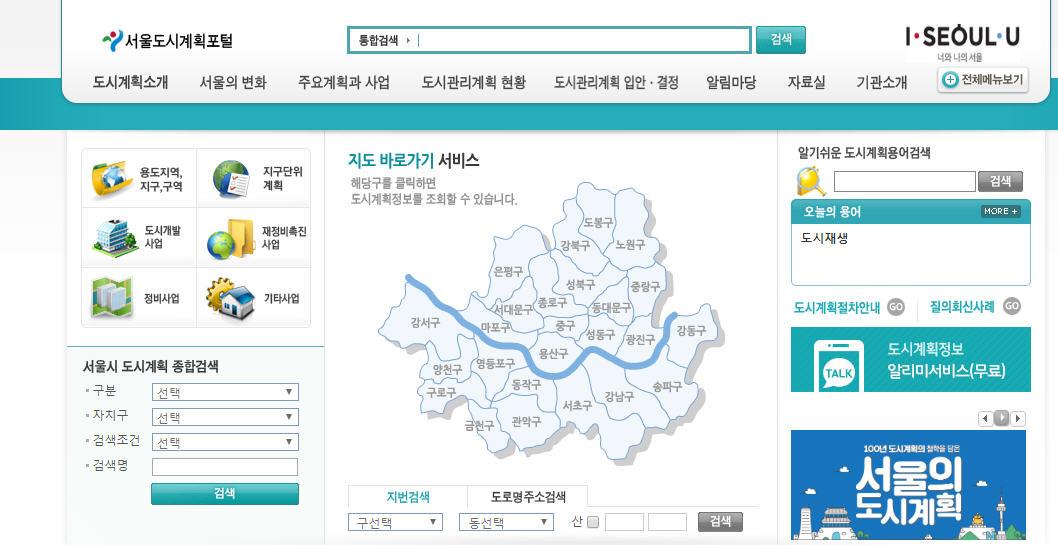The height and width of the screenshot is (545, 1058).
Task: Show the next banner with the right arrow
Action: (x=1018, y=419)
